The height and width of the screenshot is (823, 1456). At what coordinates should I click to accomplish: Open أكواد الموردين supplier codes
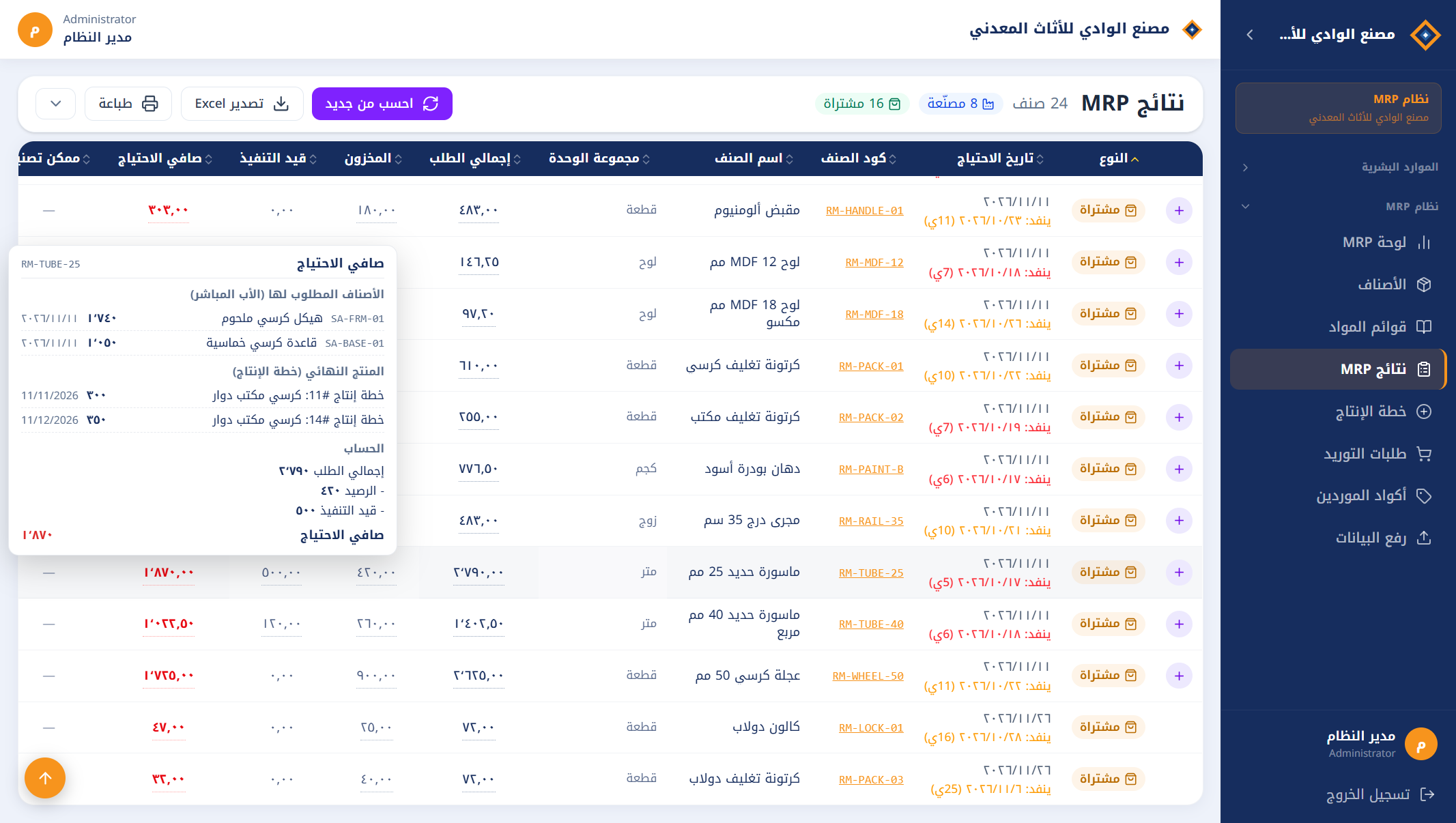(1338, 496)
